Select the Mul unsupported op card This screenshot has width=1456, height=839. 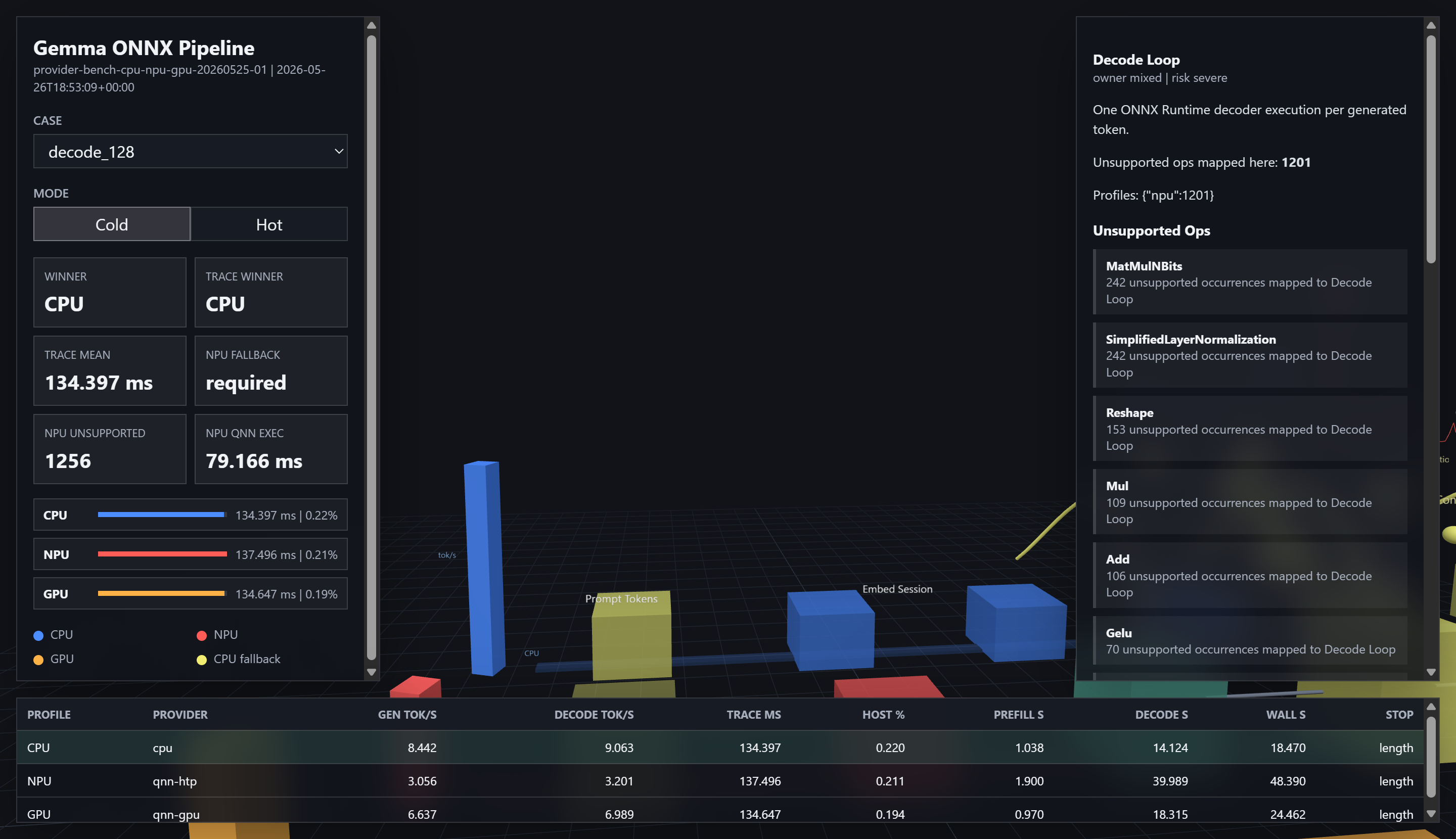click(x=1250, y=501)
